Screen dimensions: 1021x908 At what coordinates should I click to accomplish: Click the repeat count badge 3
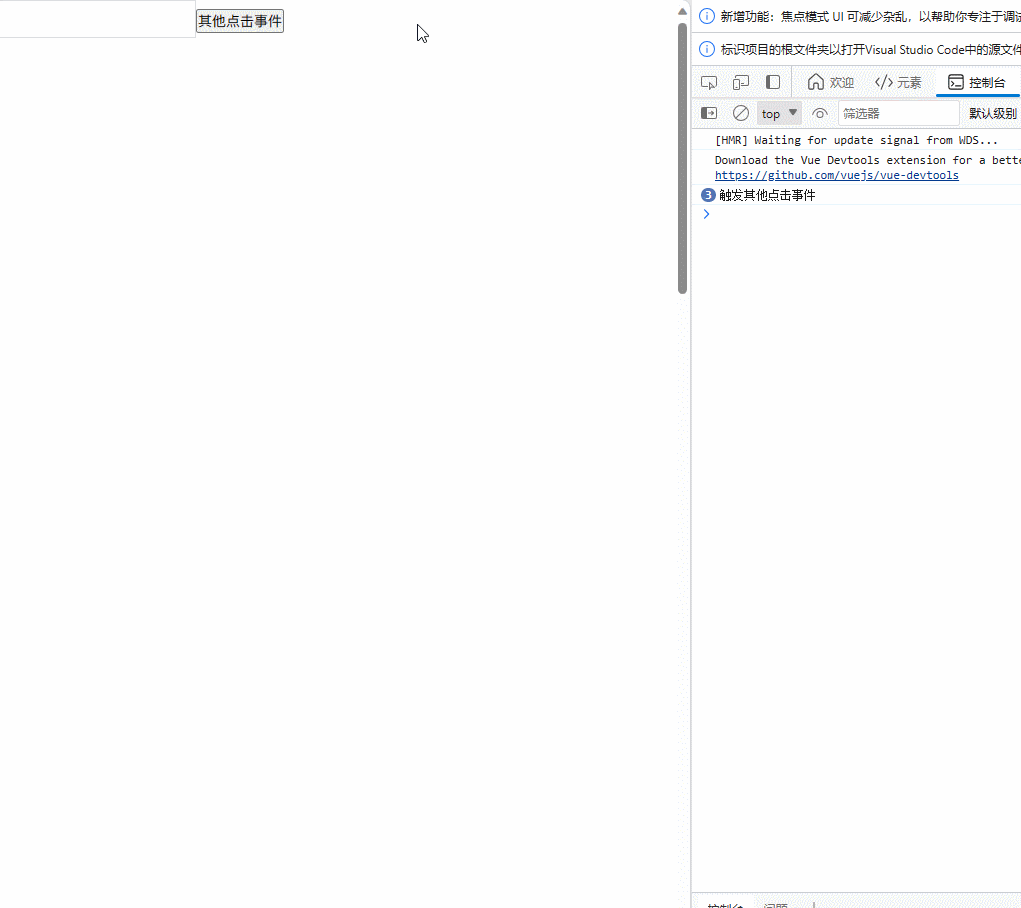[x=708, y=195]
